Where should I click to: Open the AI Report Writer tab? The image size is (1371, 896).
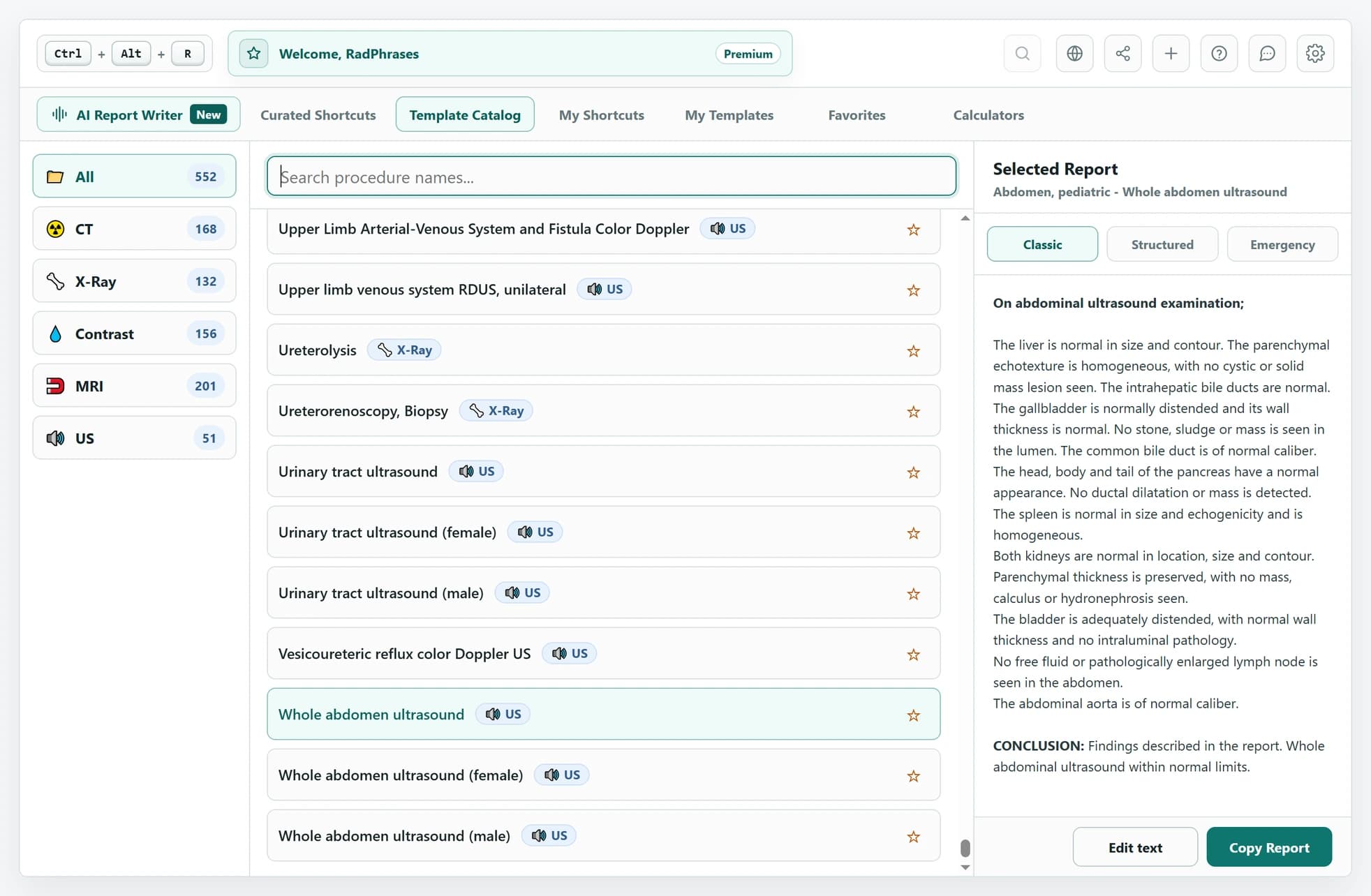[x=138, y=114]
